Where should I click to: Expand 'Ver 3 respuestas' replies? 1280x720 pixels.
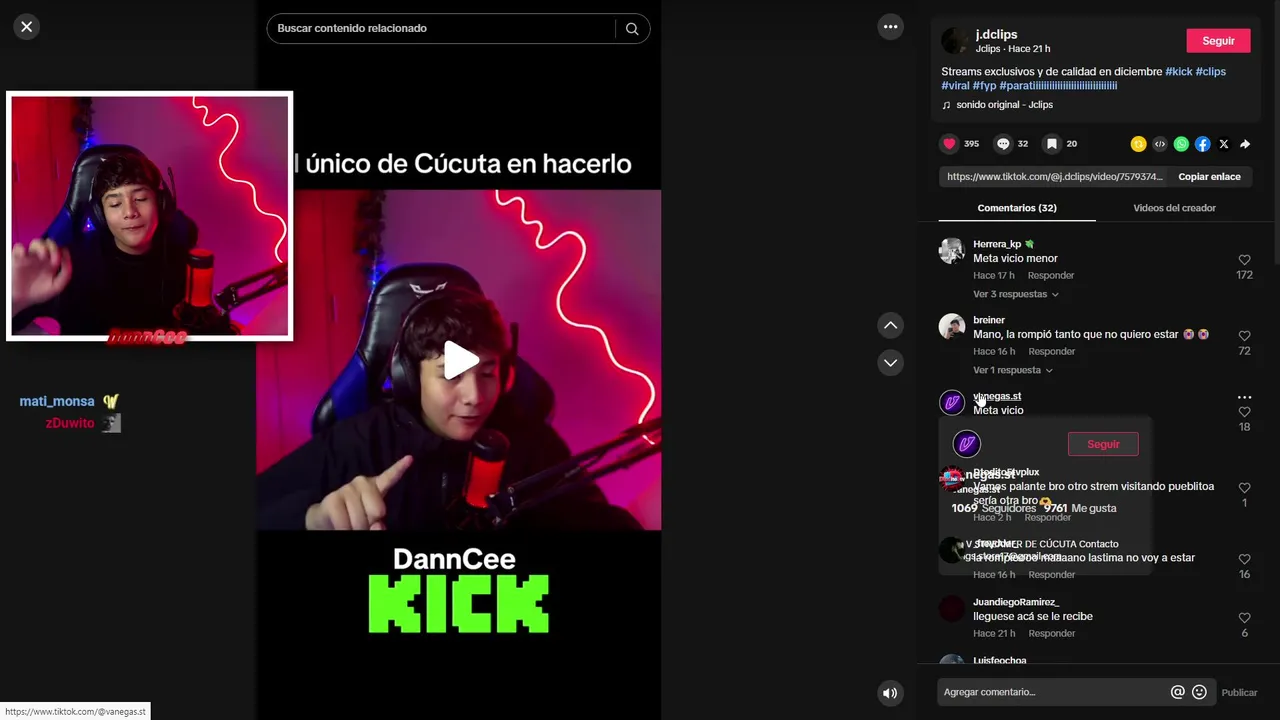click(x=1015, y=294)
